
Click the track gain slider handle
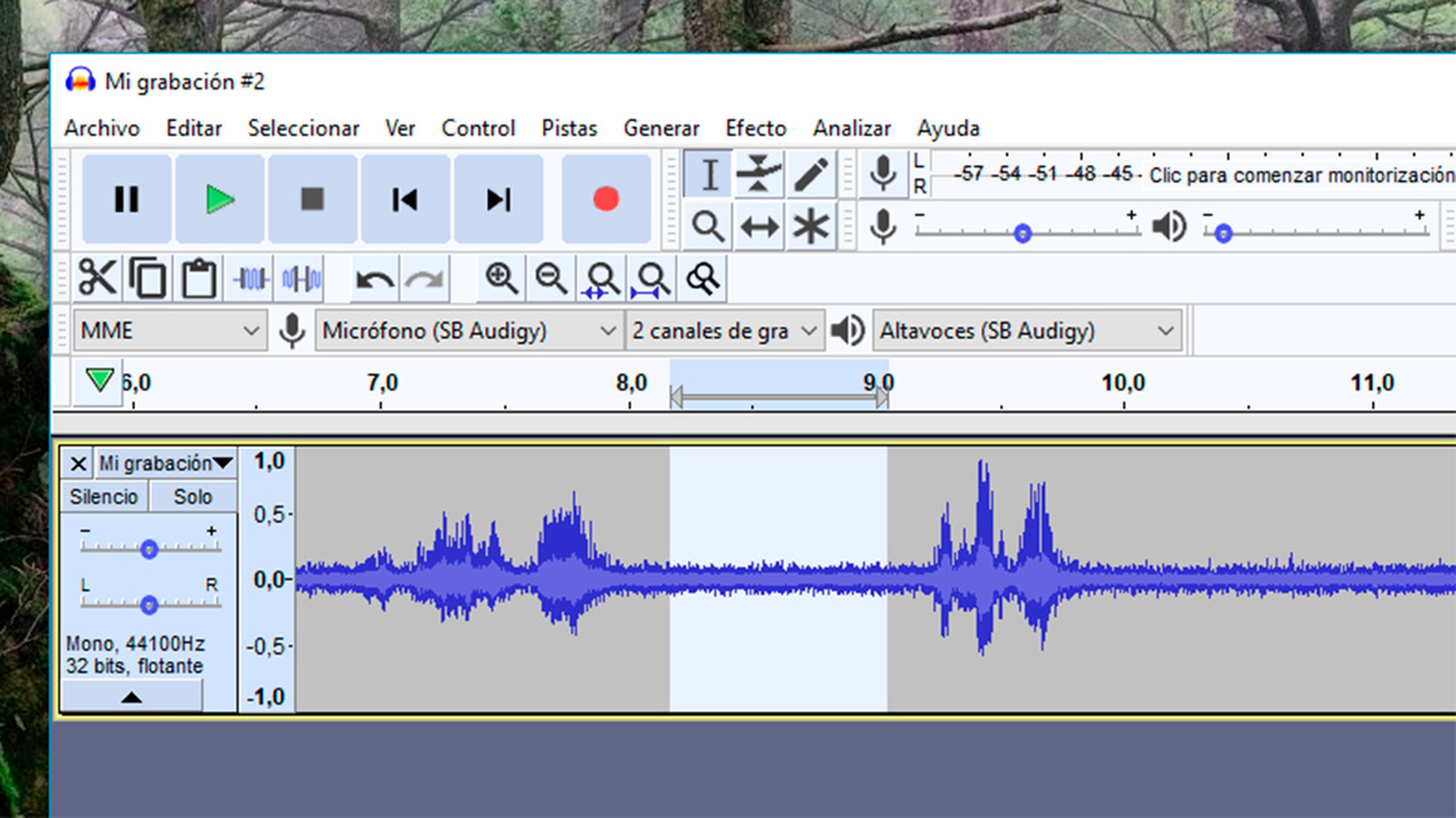tap(149, 548)
